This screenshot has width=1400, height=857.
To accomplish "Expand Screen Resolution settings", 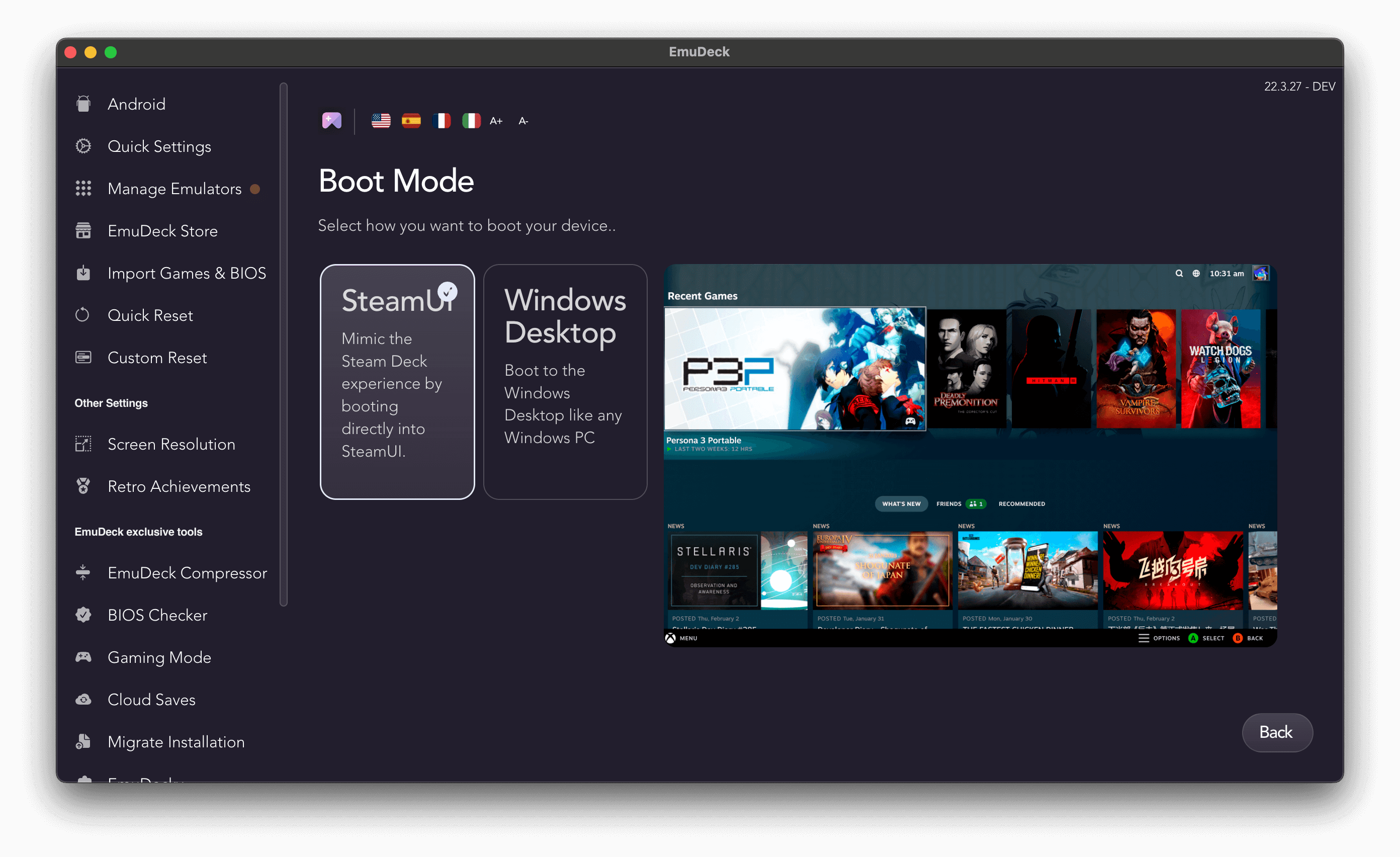I will (171, 444).
